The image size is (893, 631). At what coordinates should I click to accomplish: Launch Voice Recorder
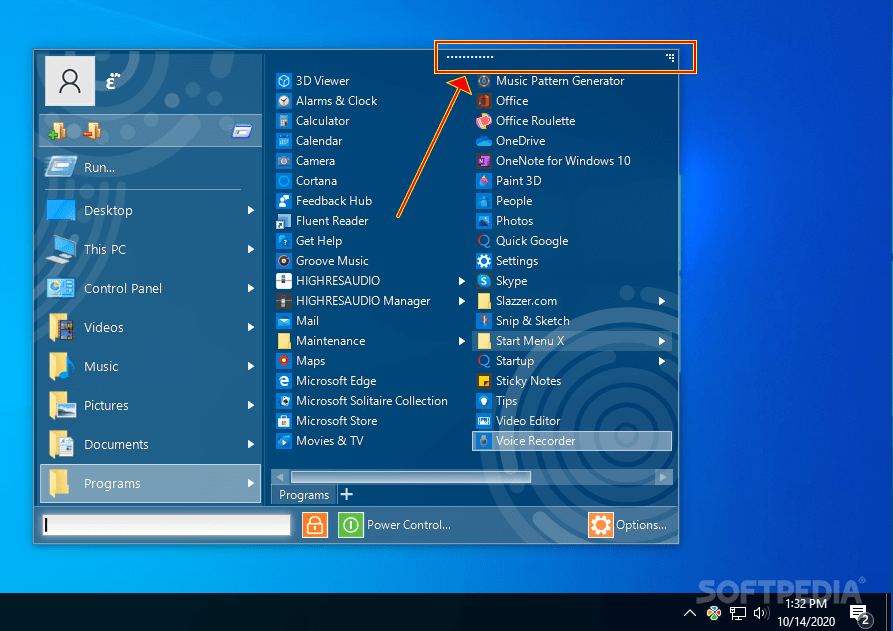pyautogui.click(x=572, y=441)
